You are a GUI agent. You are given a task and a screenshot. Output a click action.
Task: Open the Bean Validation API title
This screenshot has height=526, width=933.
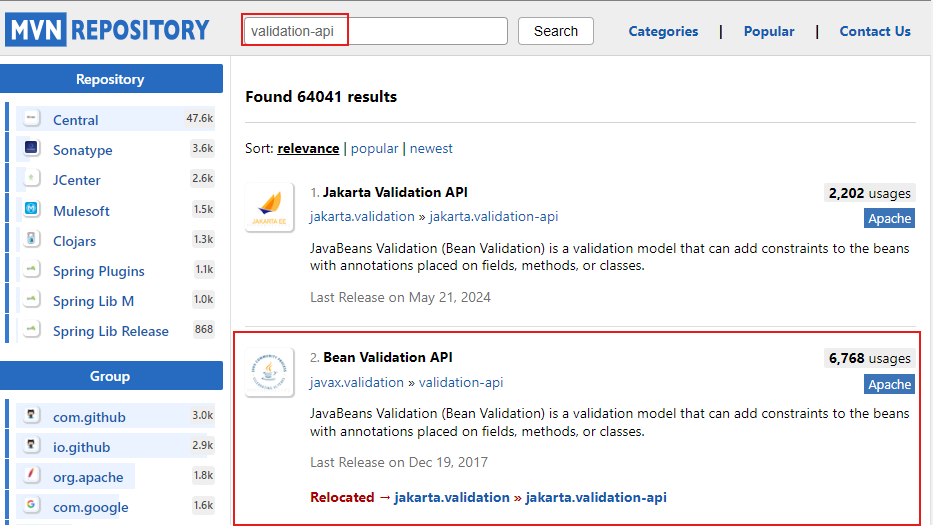(x=388, y=357)
